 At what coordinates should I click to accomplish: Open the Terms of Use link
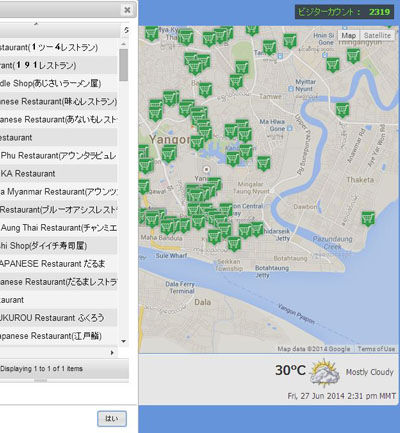click(x=376, y=349)
